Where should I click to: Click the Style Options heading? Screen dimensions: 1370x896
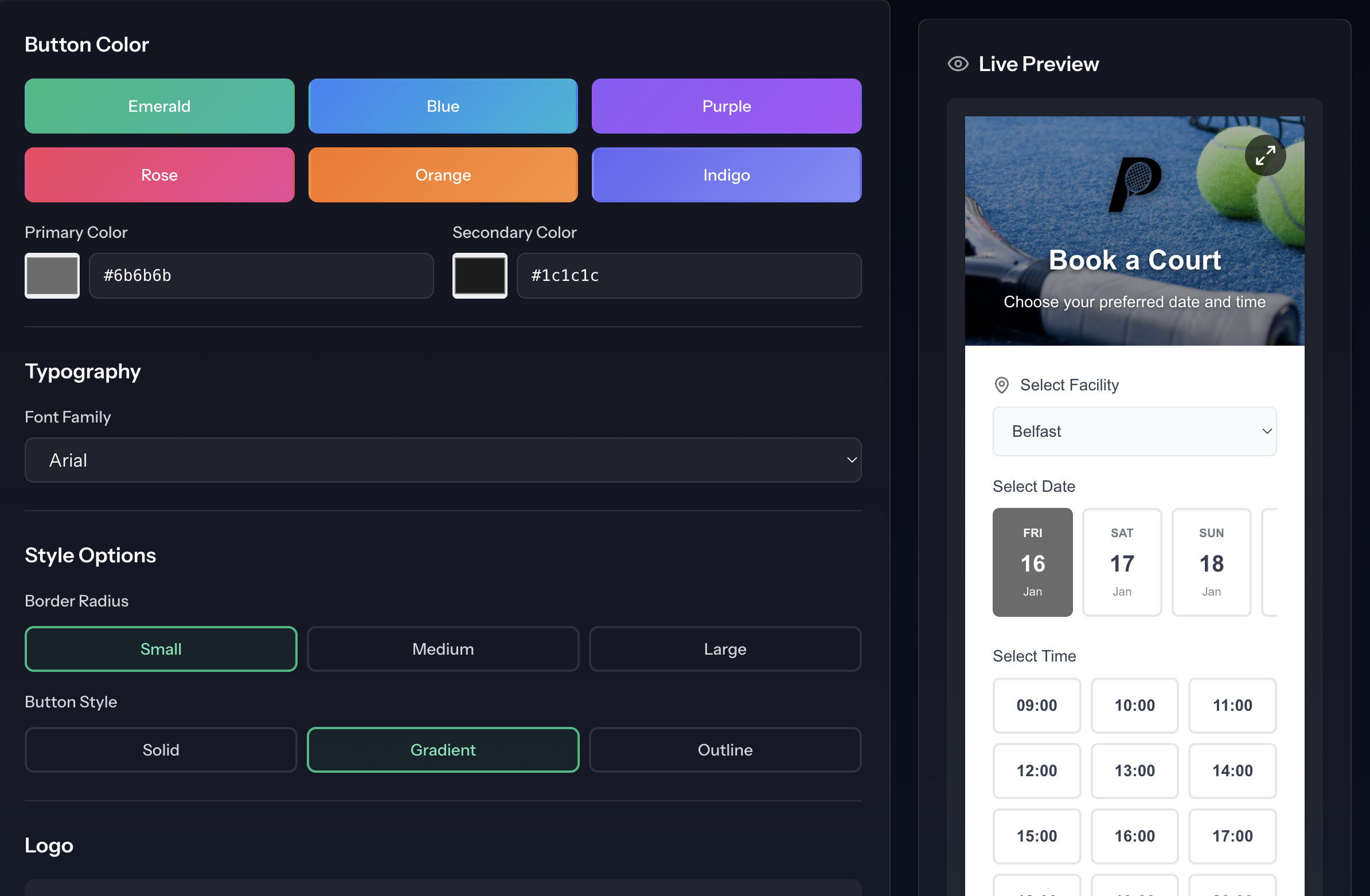(91, 555)
